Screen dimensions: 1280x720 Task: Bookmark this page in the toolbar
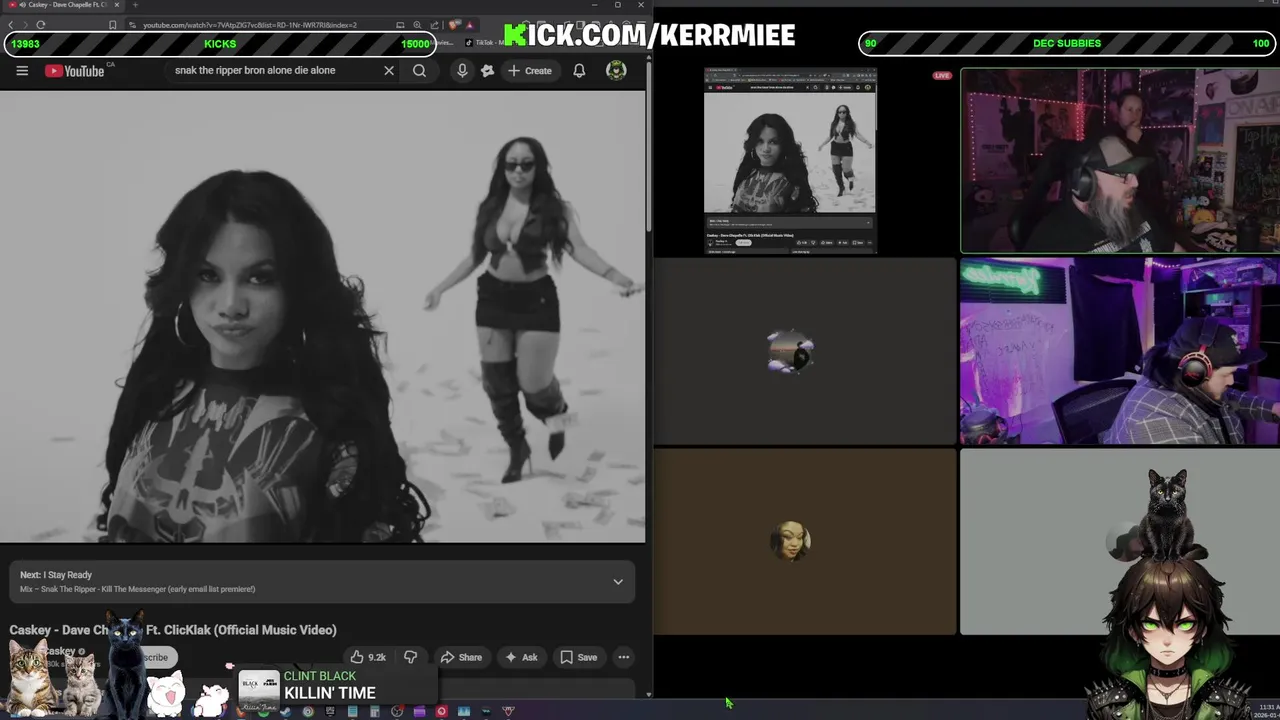pyautogui.click(x=113, y=25)
